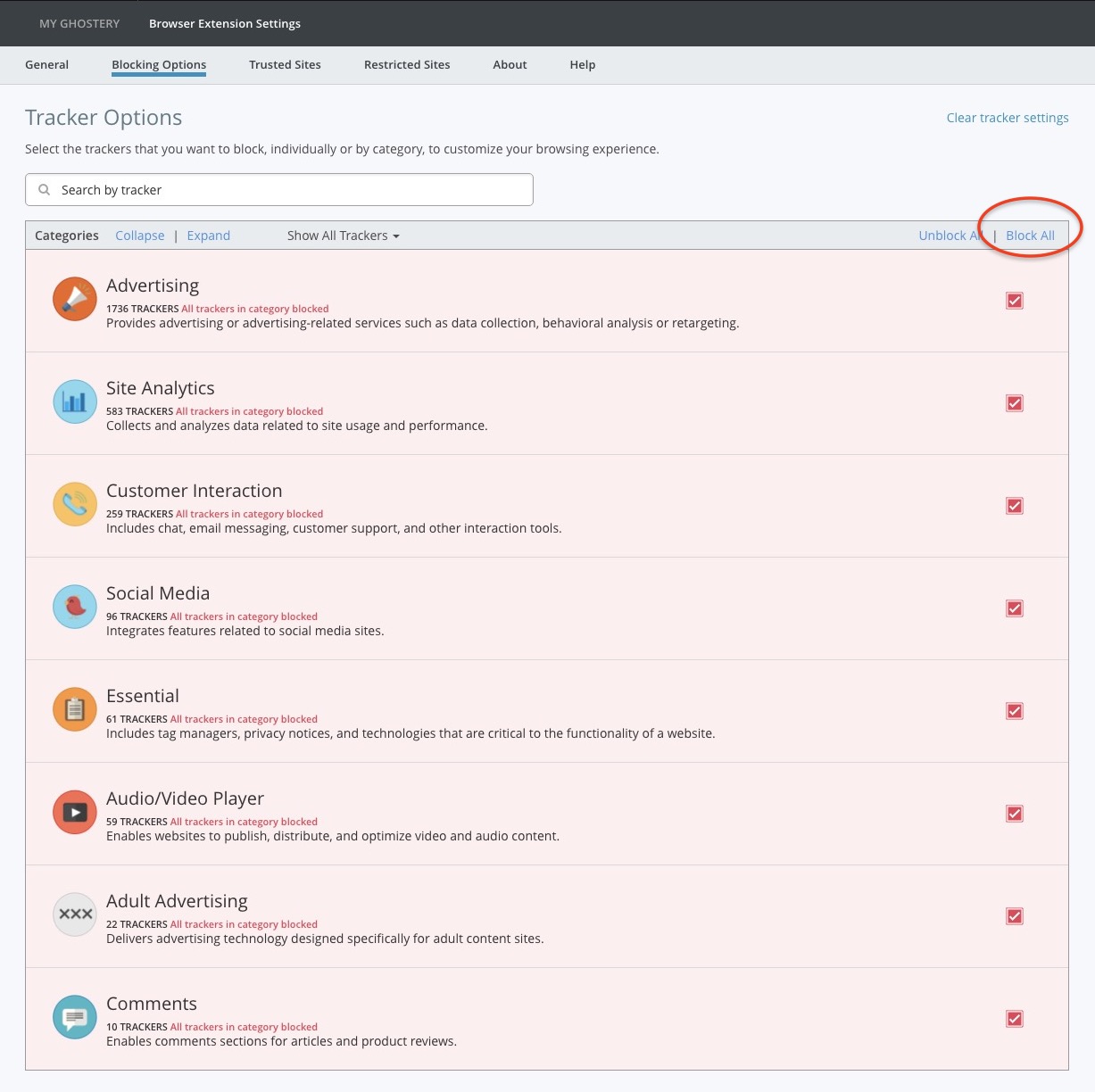Click the Adult Advertising XXX icon

pyautogui.click(x=75, y=914)
